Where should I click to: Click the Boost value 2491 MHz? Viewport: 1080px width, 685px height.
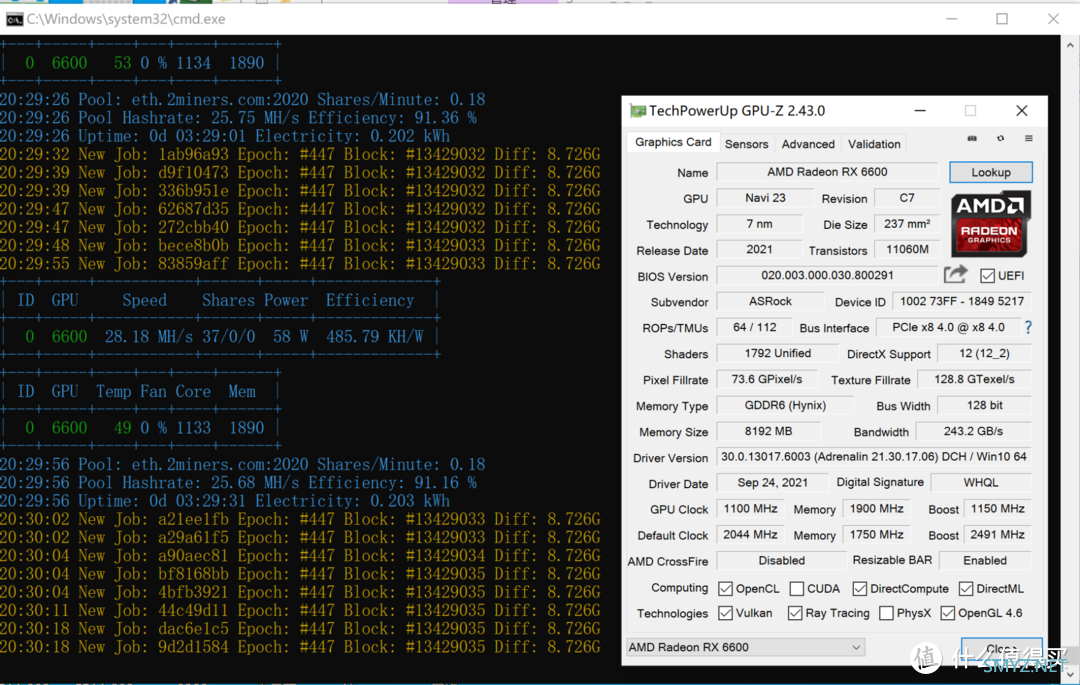coord(997,535)
